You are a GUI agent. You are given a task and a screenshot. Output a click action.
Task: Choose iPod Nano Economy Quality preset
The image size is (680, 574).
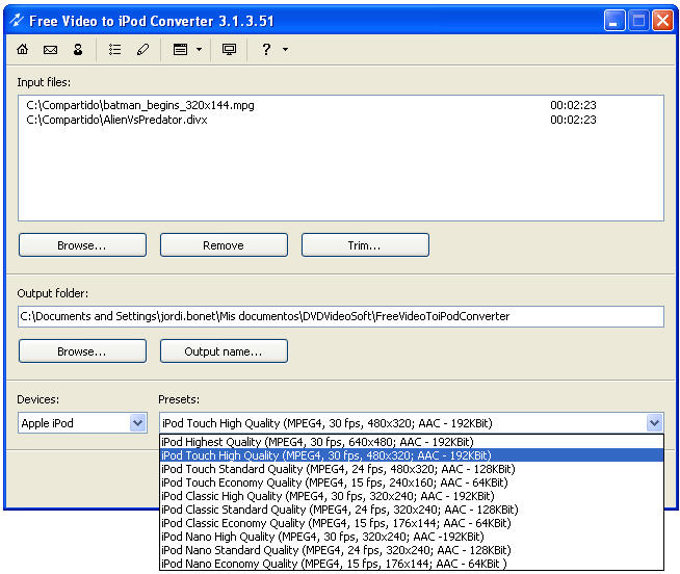[412, 564]
